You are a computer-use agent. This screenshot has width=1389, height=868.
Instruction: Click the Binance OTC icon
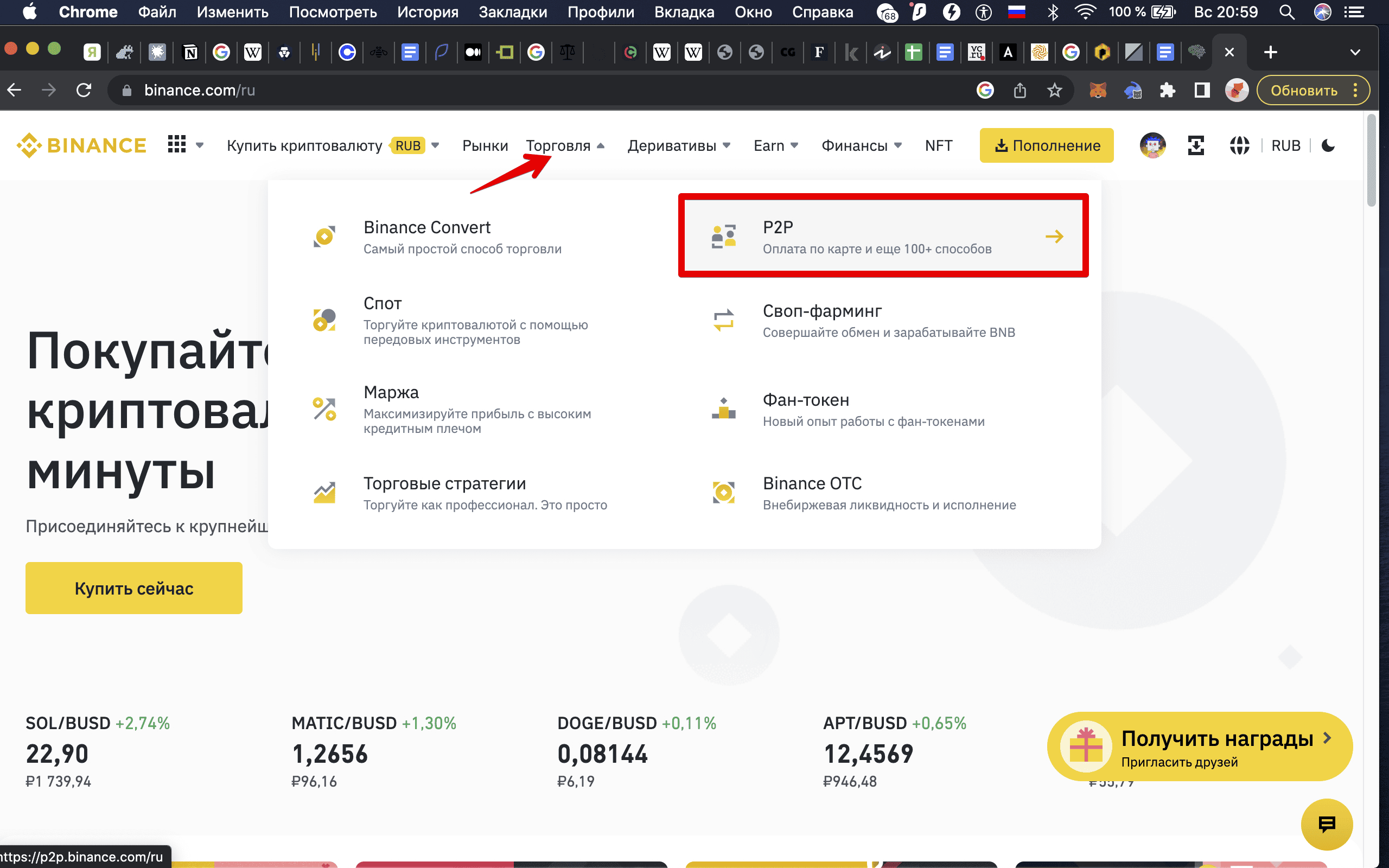click(x=724, y=493)
